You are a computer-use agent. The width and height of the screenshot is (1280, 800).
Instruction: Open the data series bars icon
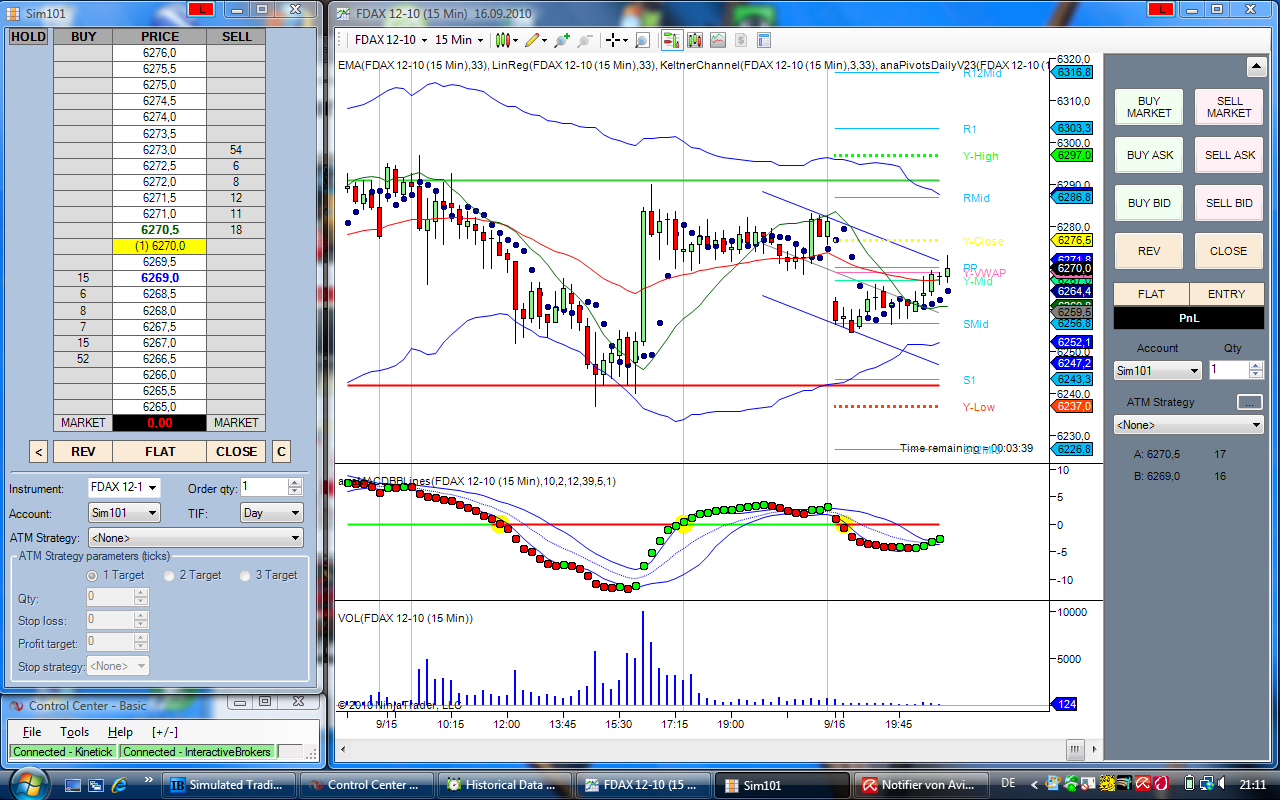point(695,40)
